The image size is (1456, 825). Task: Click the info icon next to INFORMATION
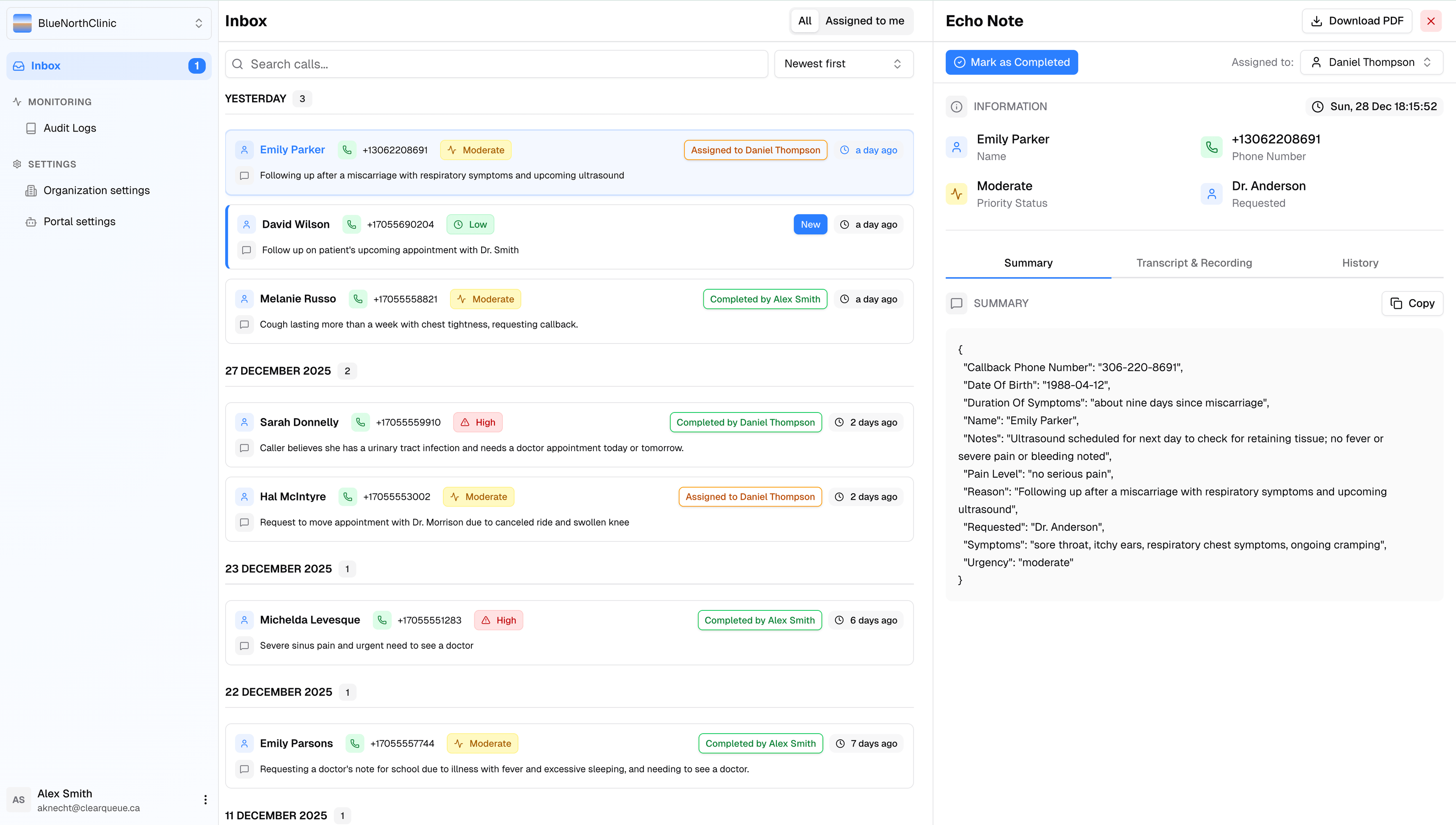956,107
